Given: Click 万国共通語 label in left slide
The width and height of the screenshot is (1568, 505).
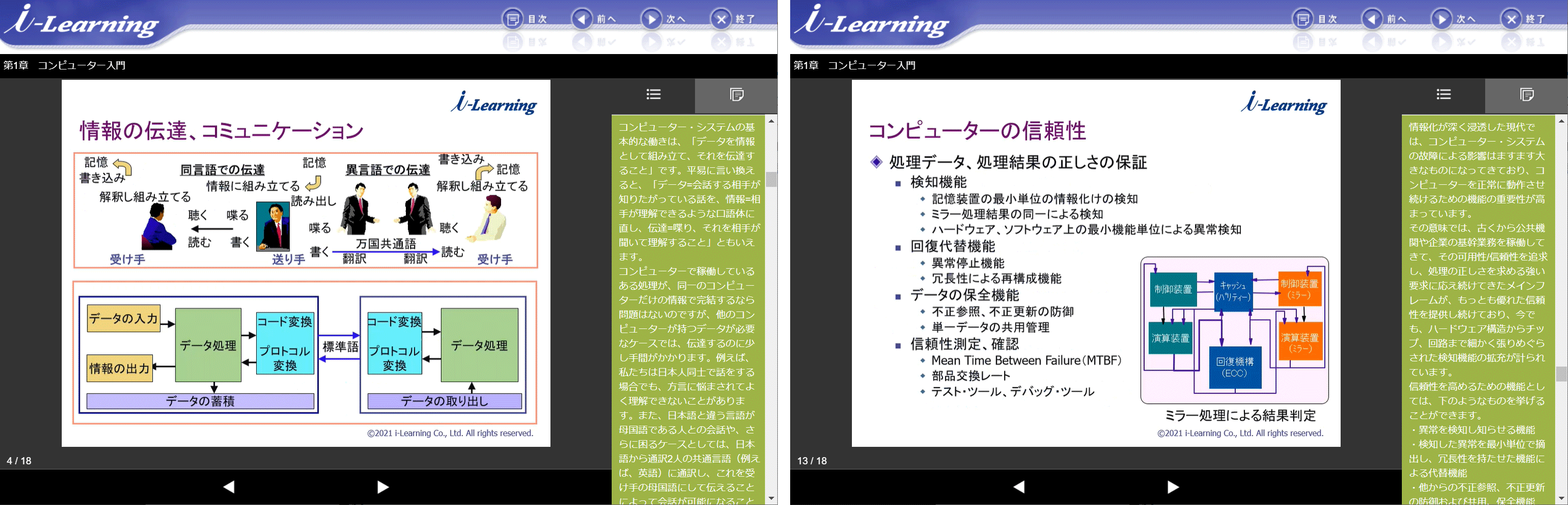Looking at the screenshot, I should click(386, 243).
